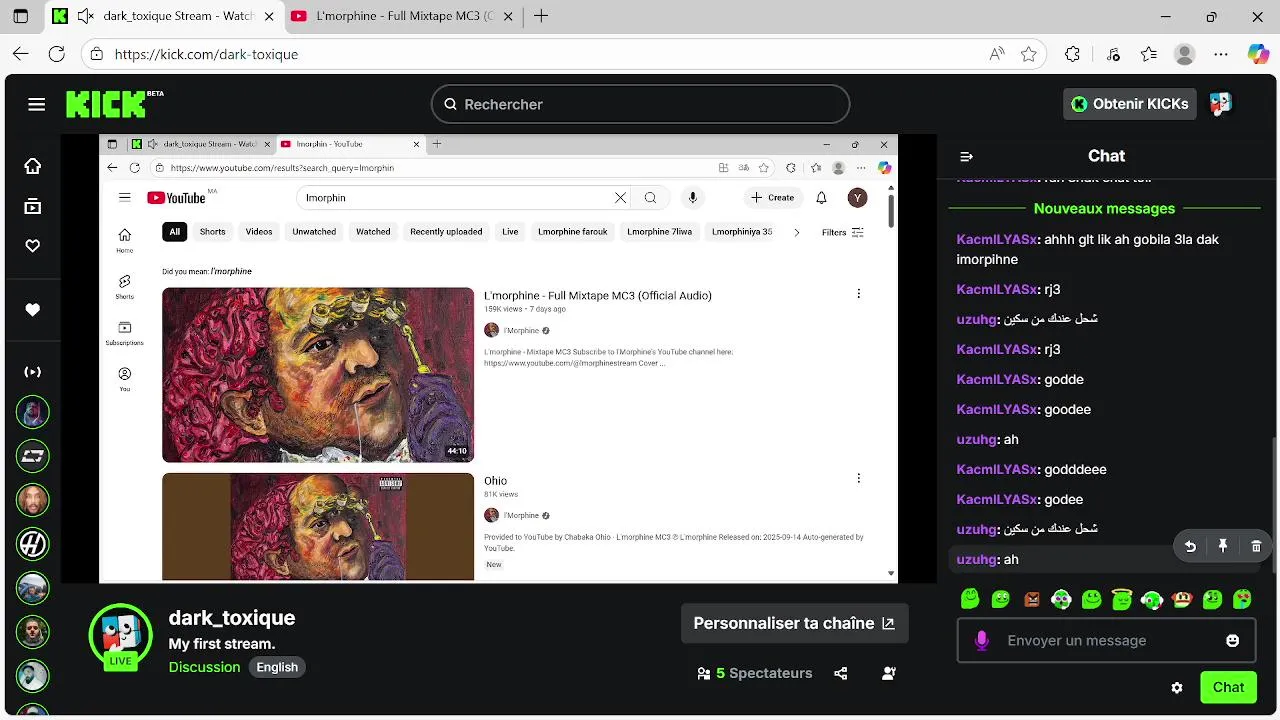Focus Envoyer un message input
Screen dimensions: 1280x720
pos(1106,640)
